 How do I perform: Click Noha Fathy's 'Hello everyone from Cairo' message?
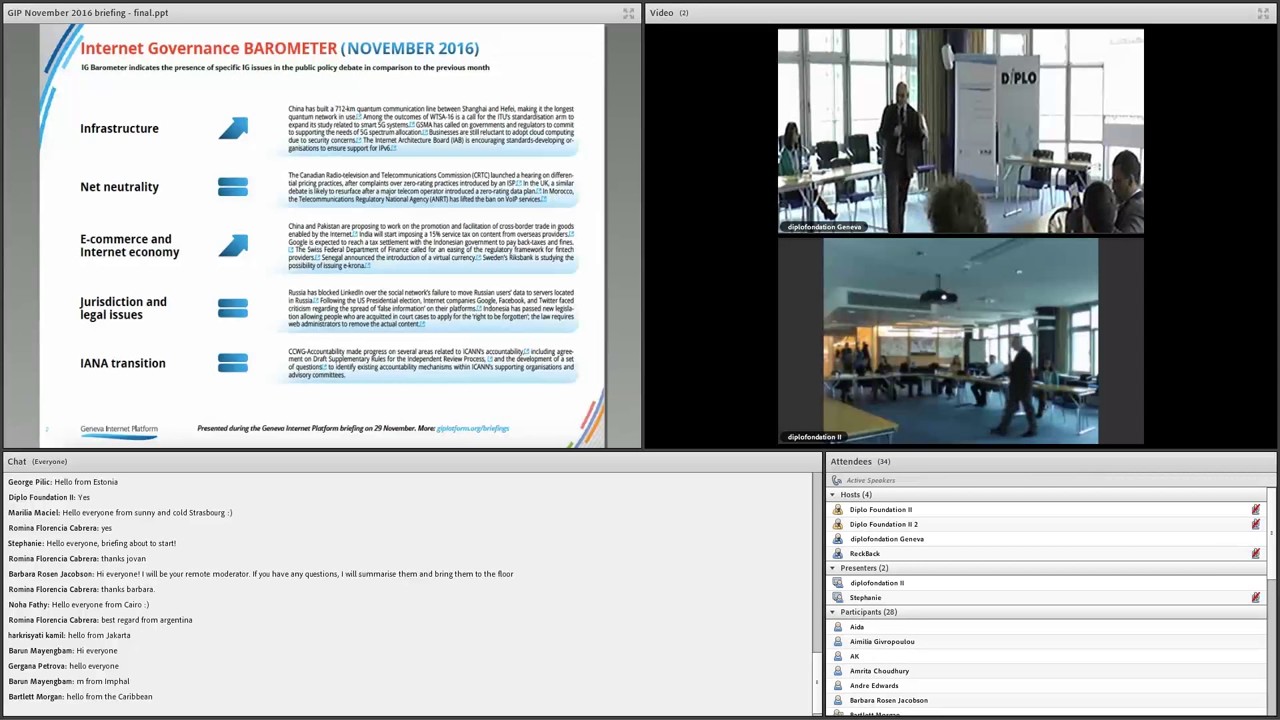(x=78, y=605)
